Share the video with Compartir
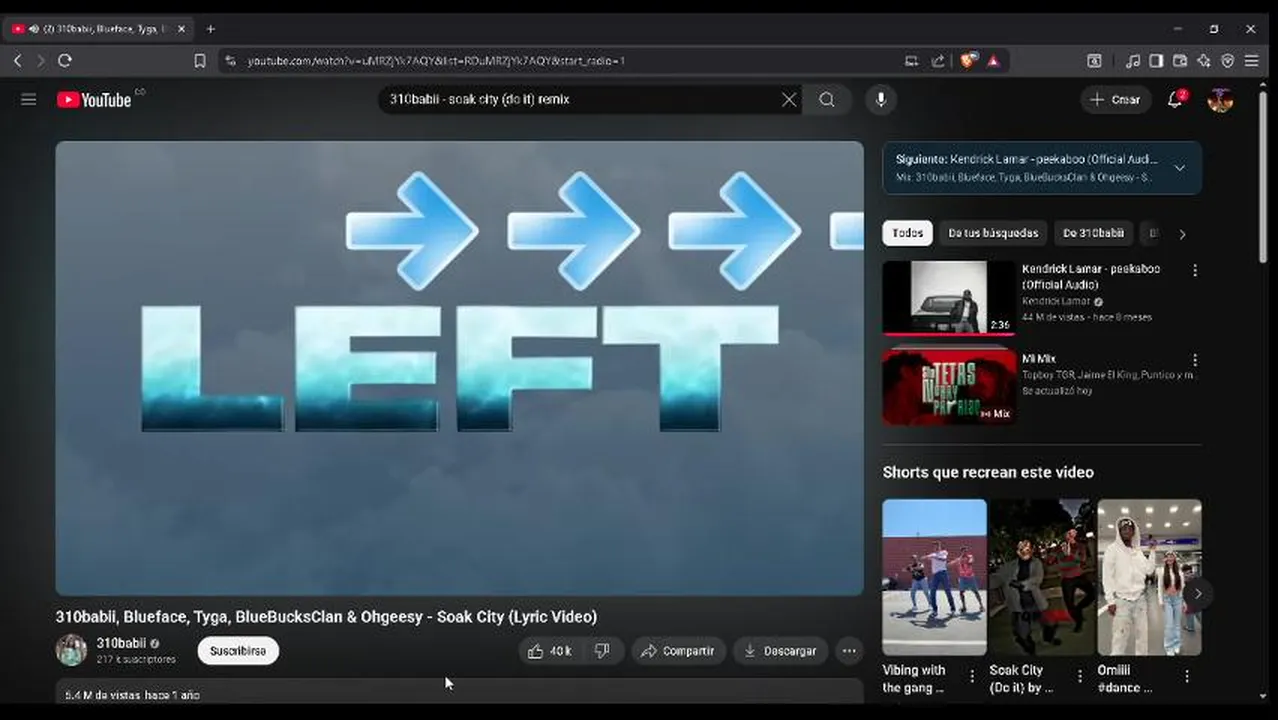Screen dimensions: 1278x720 click(678, 651)
